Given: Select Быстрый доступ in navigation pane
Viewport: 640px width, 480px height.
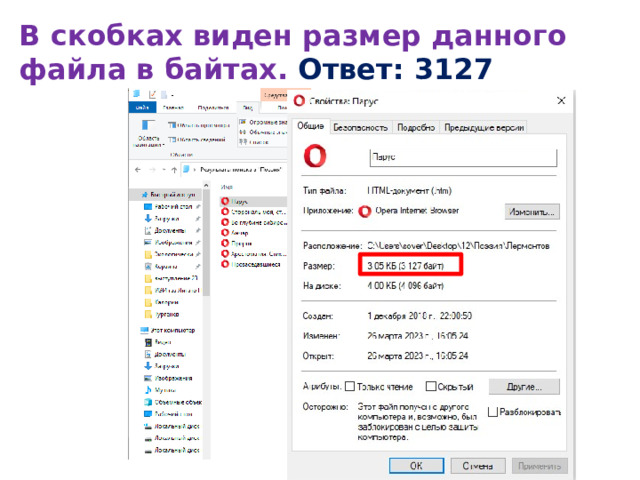Looking at the screenshot, I should [168, 195].
